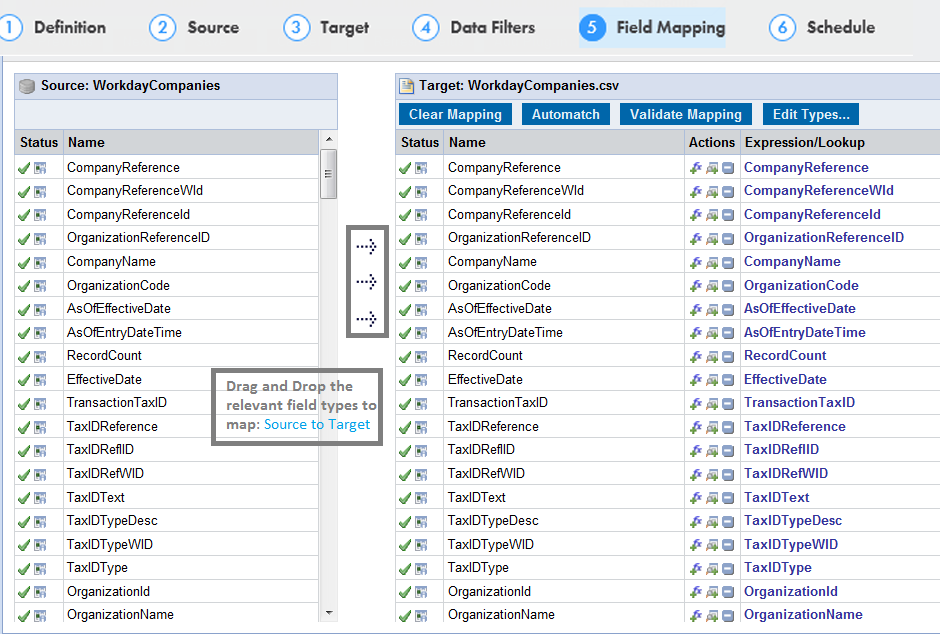The image size is (940, 634).
Task: Add expression icon on CompanyName target row
Action: click(696, 262)
